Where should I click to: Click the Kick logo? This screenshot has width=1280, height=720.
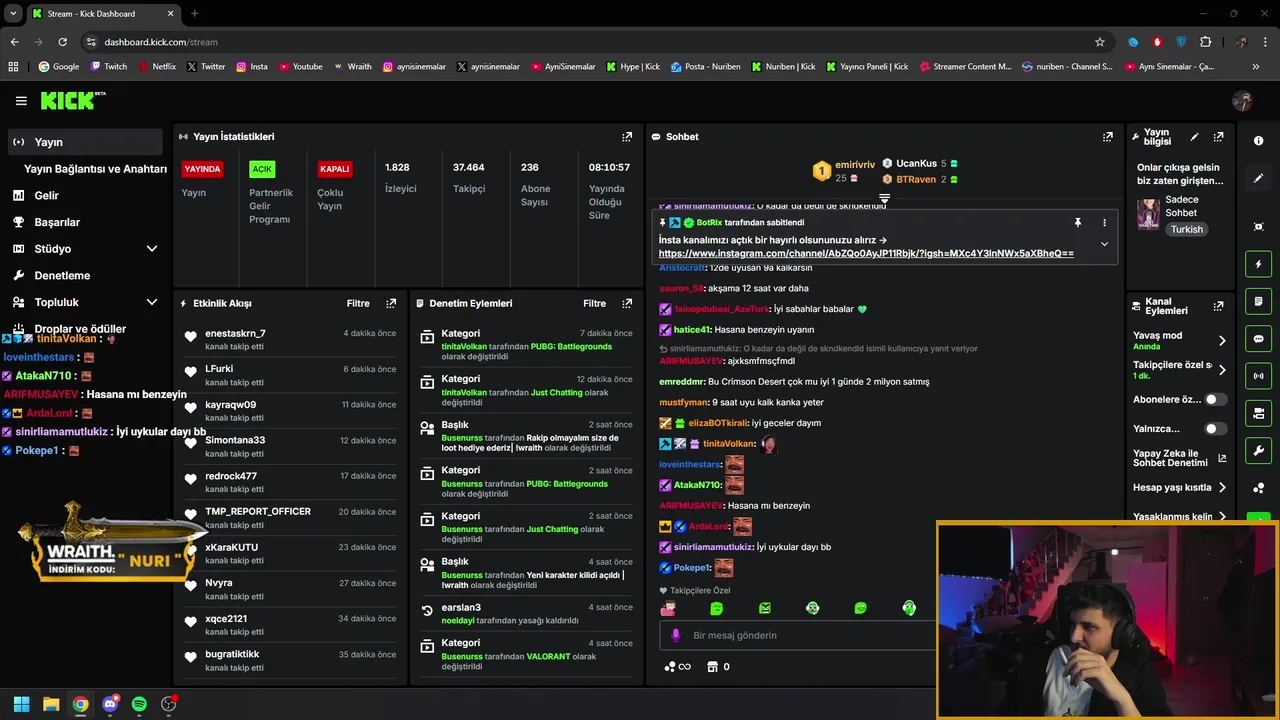click(72, 101)
